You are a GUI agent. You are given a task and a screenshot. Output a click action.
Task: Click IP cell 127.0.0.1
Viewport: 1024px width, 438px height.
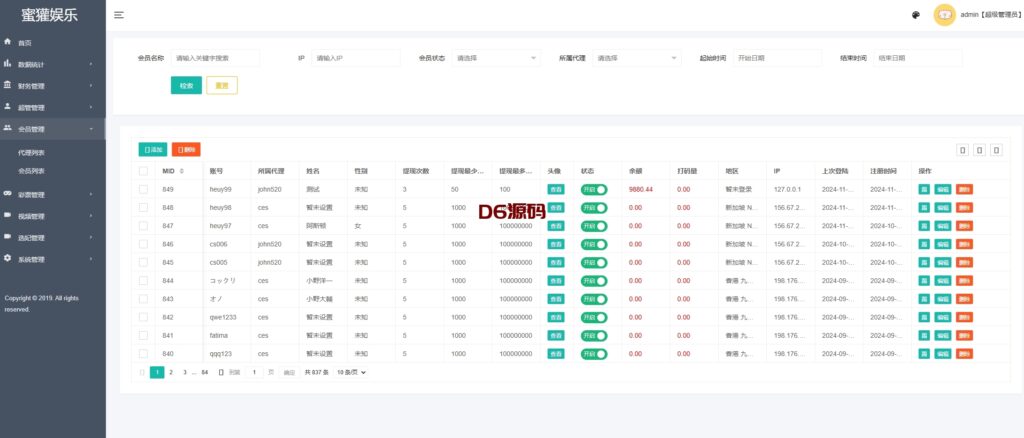click(787, 189)
